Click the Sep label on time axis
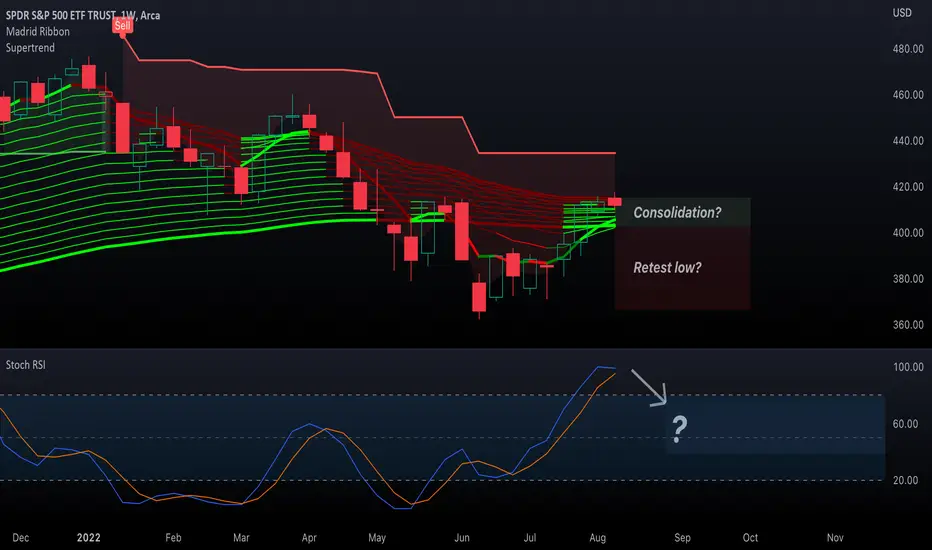Image resolution: width=932 pixels, height=550 pixels. 682,538
